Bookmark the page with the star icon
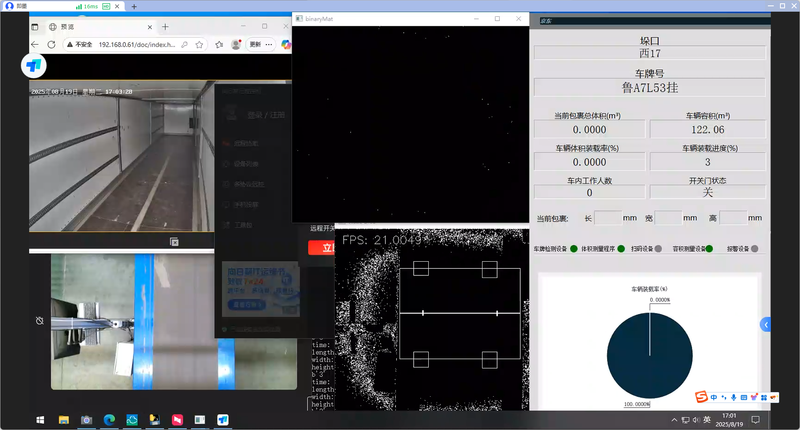 (199, 44)
